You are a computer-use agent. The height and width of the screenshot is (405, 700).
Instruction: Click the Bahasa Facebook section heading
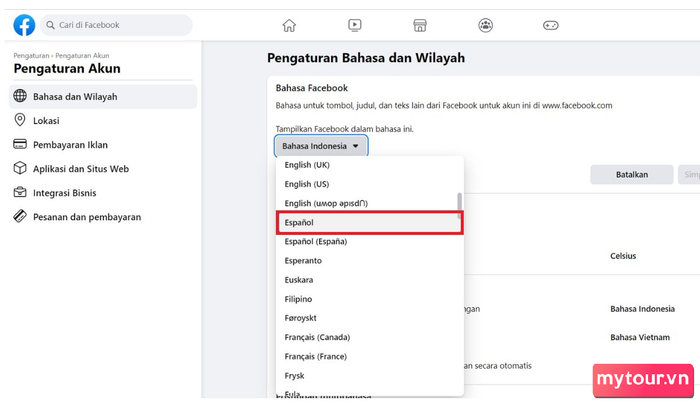(x=312, y=88)
